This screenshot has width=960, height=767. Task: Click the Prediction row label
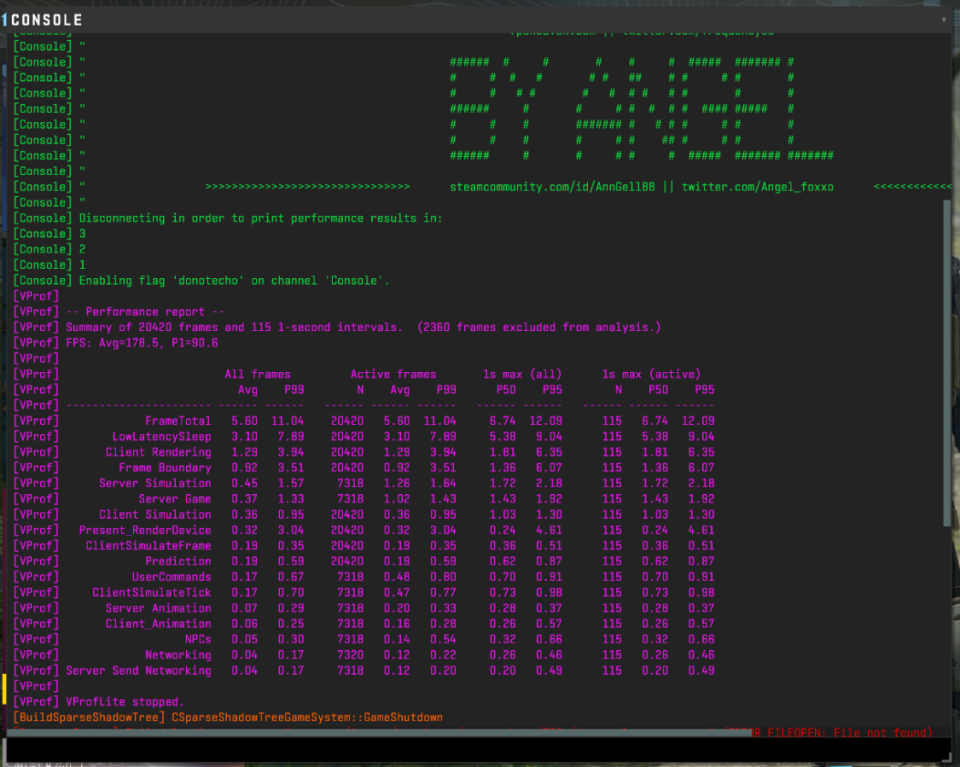coord(178,561)
